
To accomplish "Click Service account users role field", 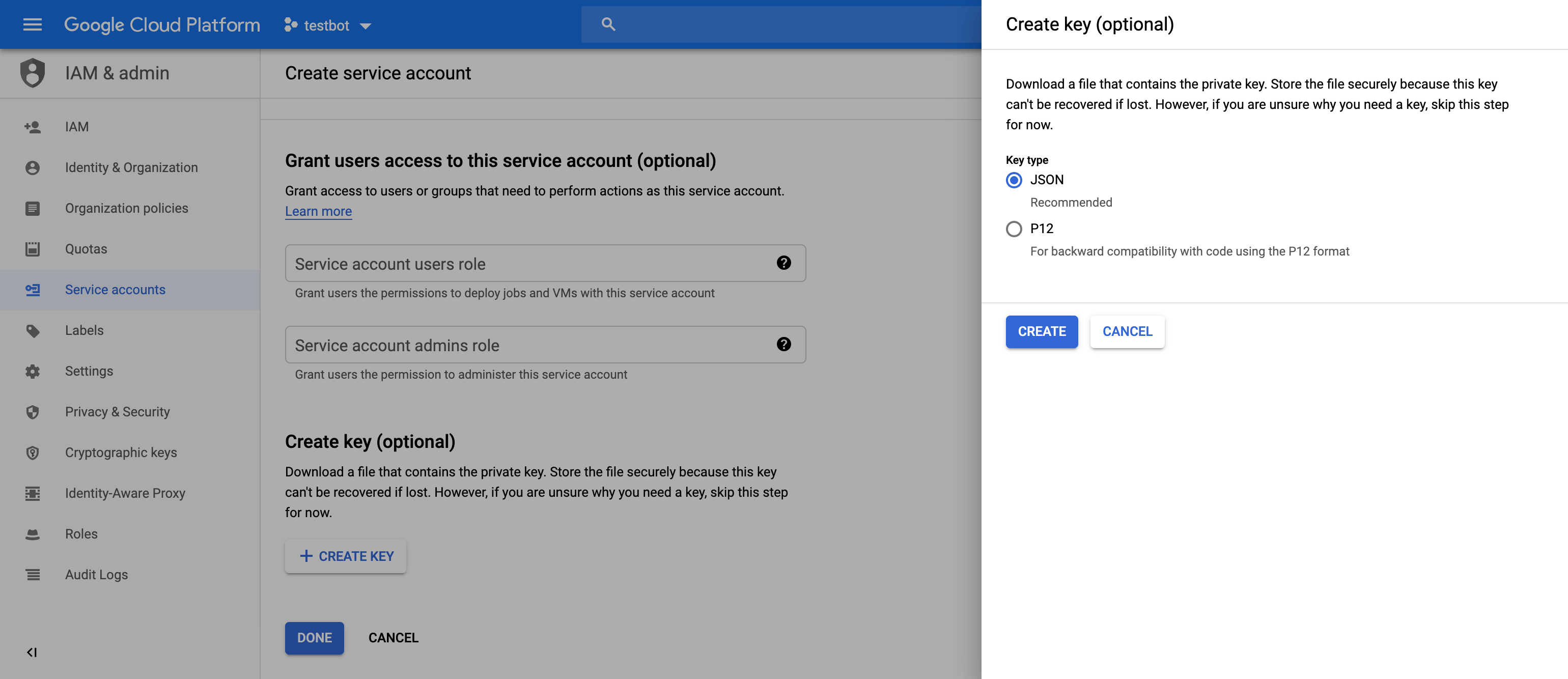I will [x=545, y=263].
